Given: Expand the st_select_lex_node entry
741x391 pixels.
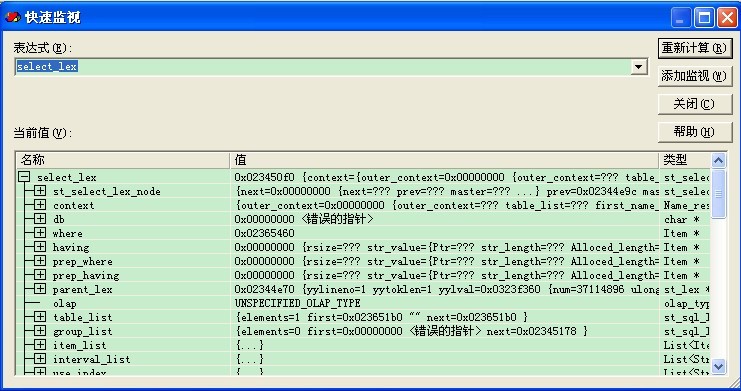Looking at the screenshot, I should tap(40, 191).
